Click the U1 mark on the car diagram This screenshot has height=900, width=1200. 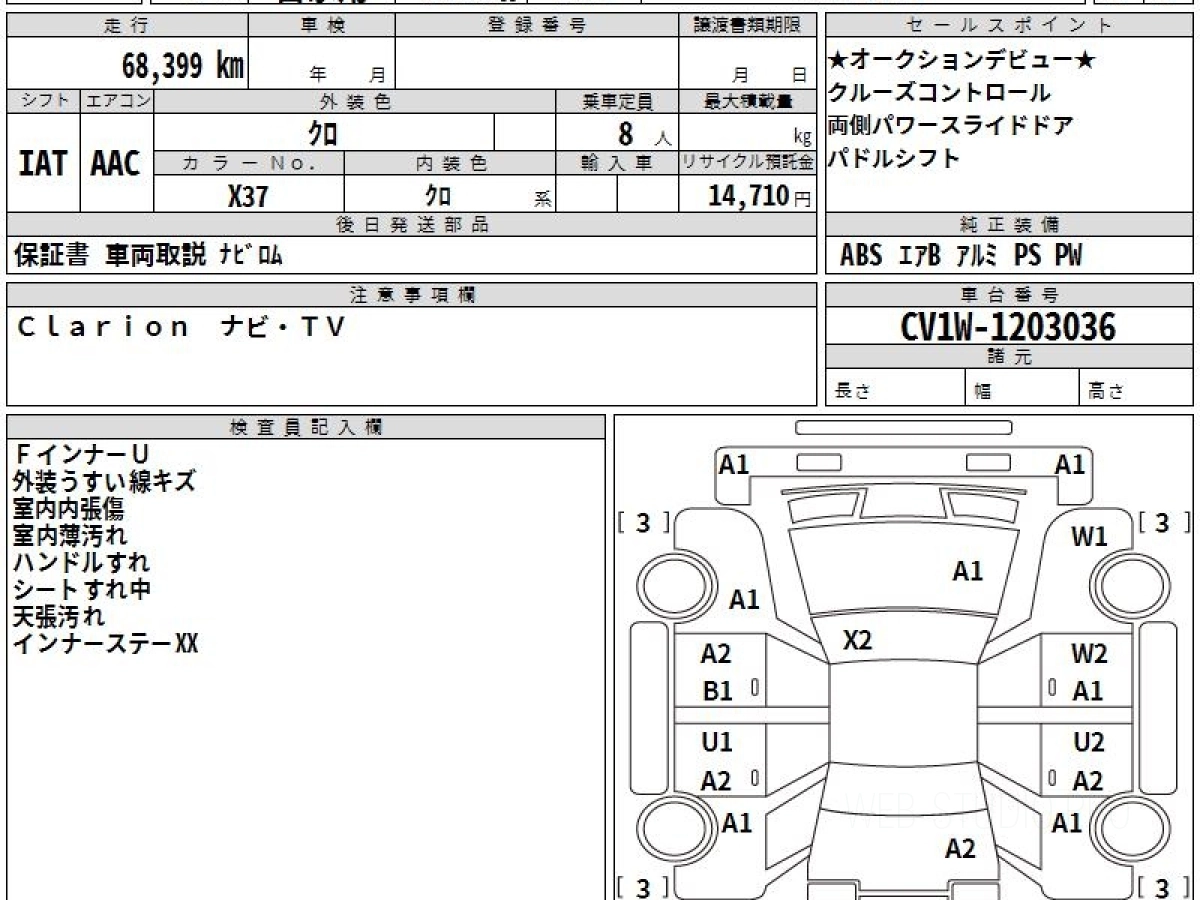(716, 742)
